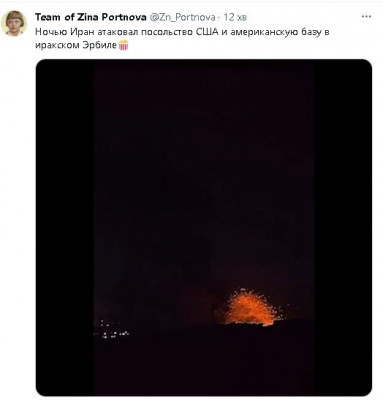
Task: Open the three-dot more options menu
Action: 368,16
